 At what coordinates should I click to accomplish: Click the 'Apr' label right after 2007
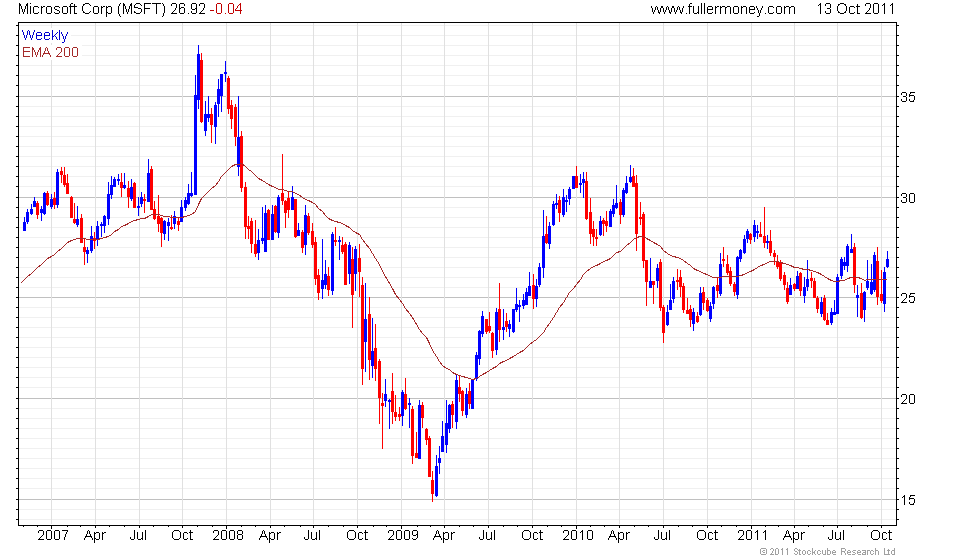95,536
